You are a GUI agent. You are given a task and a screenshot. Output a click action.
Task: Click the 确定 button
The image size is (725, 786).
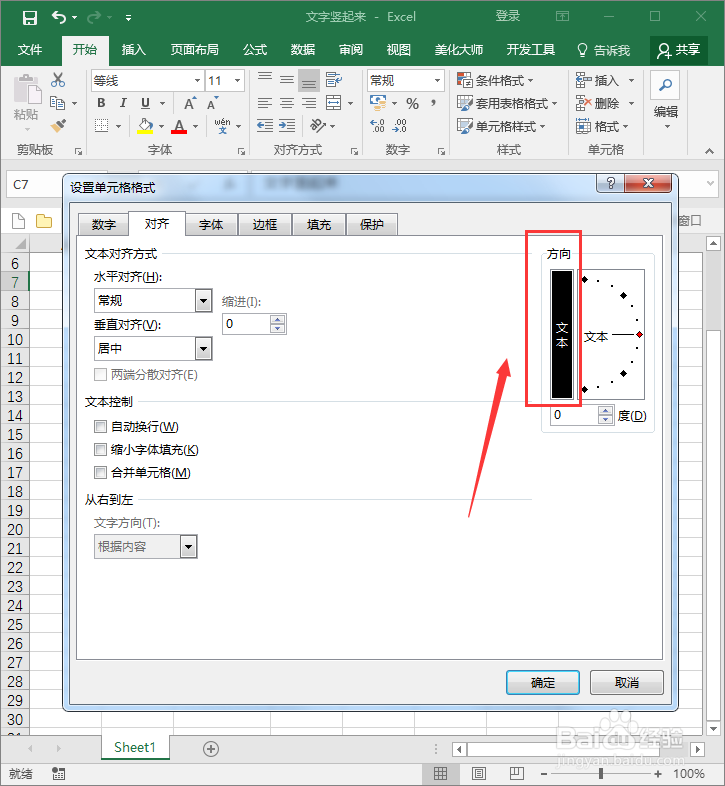tap(543, 682)
